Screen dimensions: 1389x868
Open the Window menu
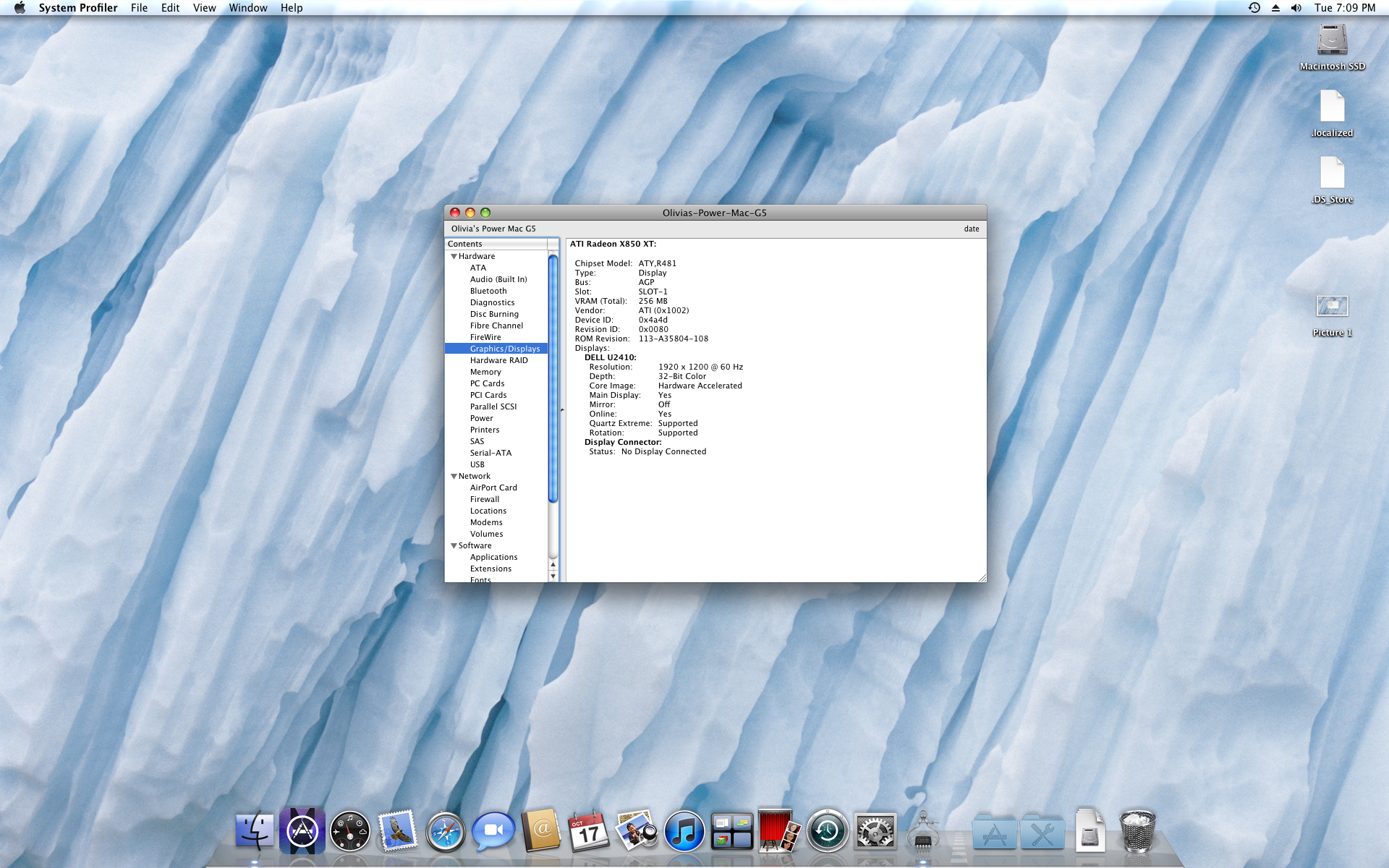pos(247,8)
